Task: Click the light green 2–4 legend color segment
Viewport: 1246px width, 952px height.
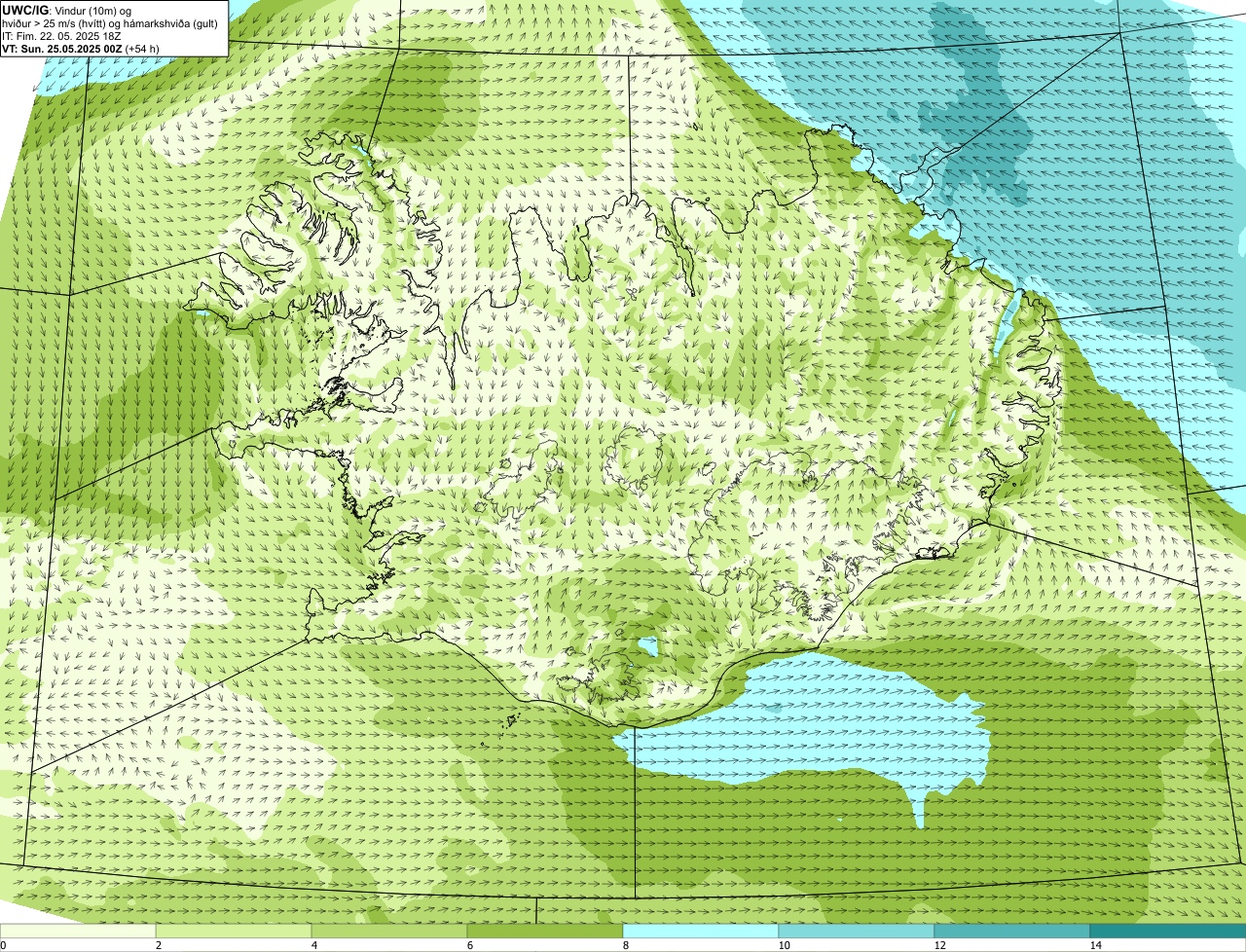Action: pyautogui.click(x=234, y=932)
